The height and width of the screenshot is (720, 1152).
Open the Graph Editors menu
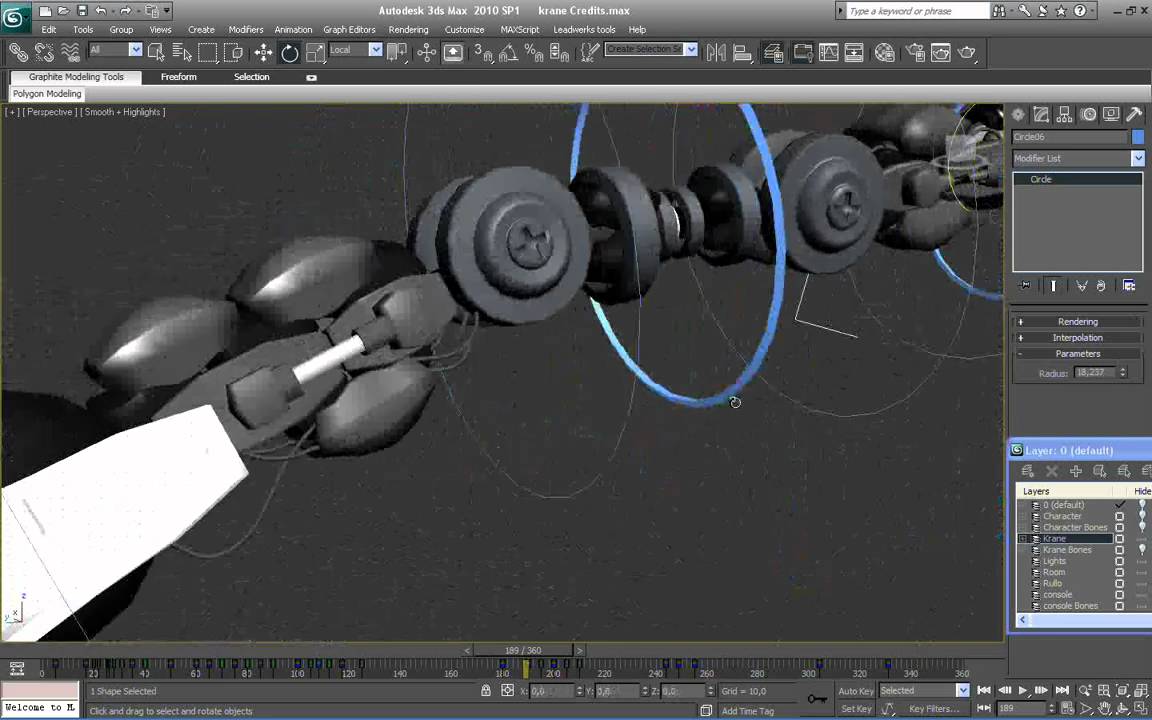350,29
